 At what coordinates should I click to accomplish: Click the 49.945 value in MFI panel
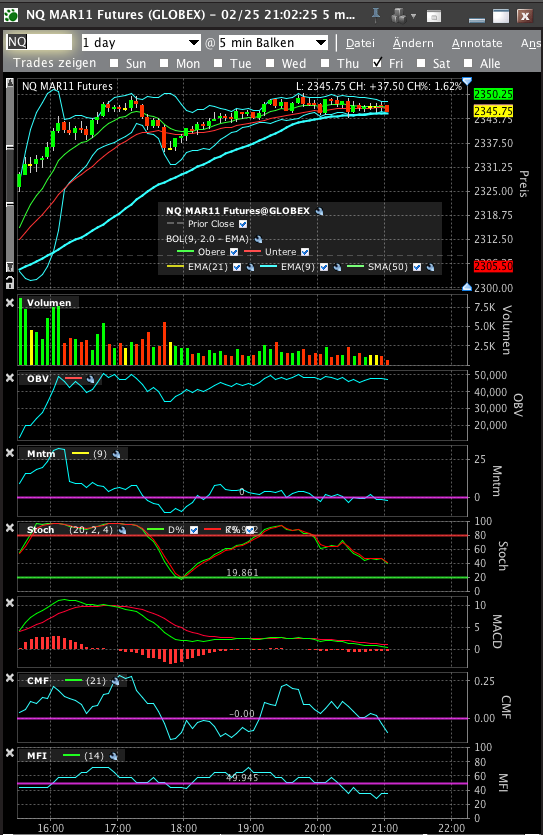242,778
